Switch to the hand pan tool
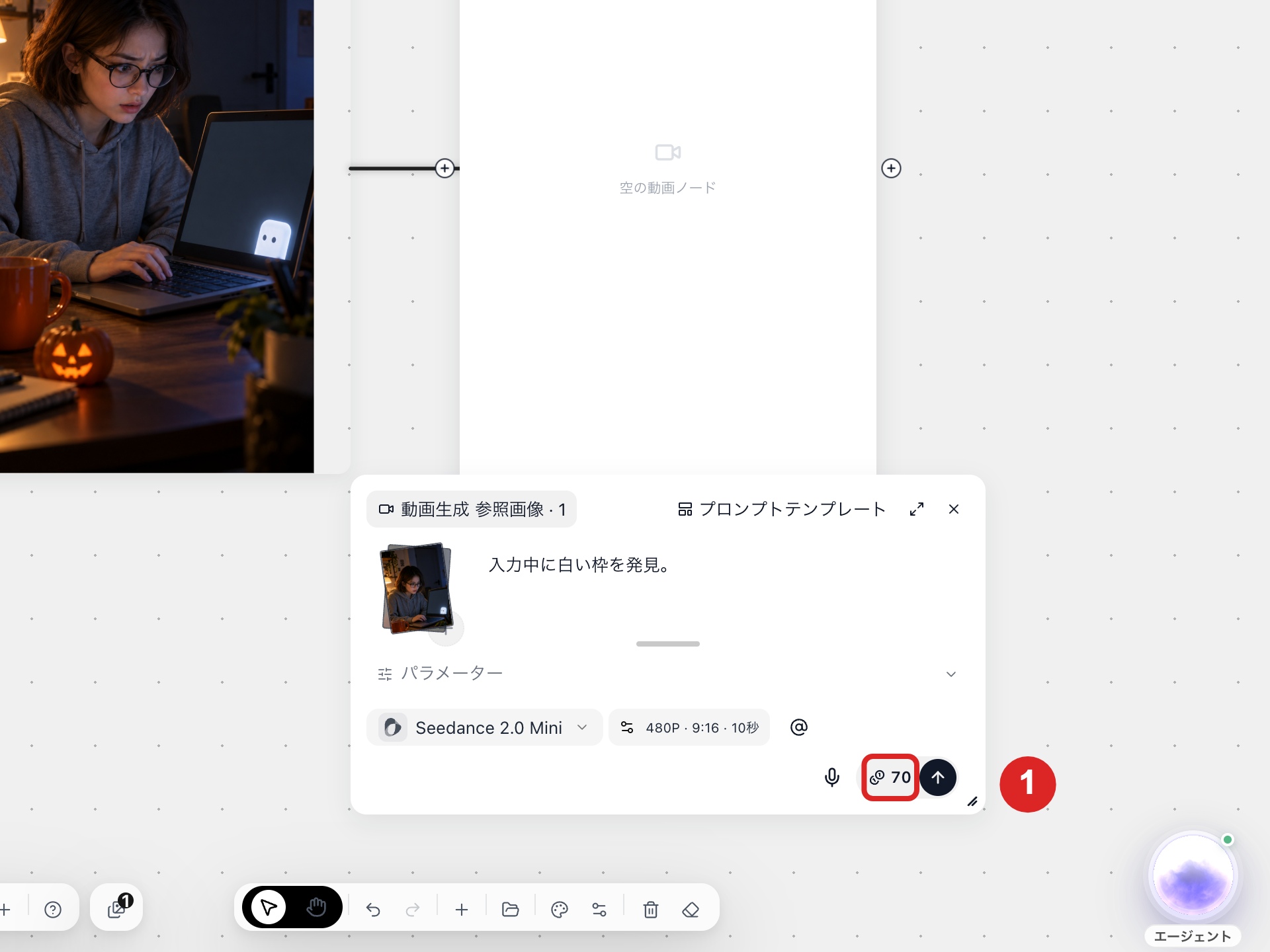 click(x=316, y=907)
